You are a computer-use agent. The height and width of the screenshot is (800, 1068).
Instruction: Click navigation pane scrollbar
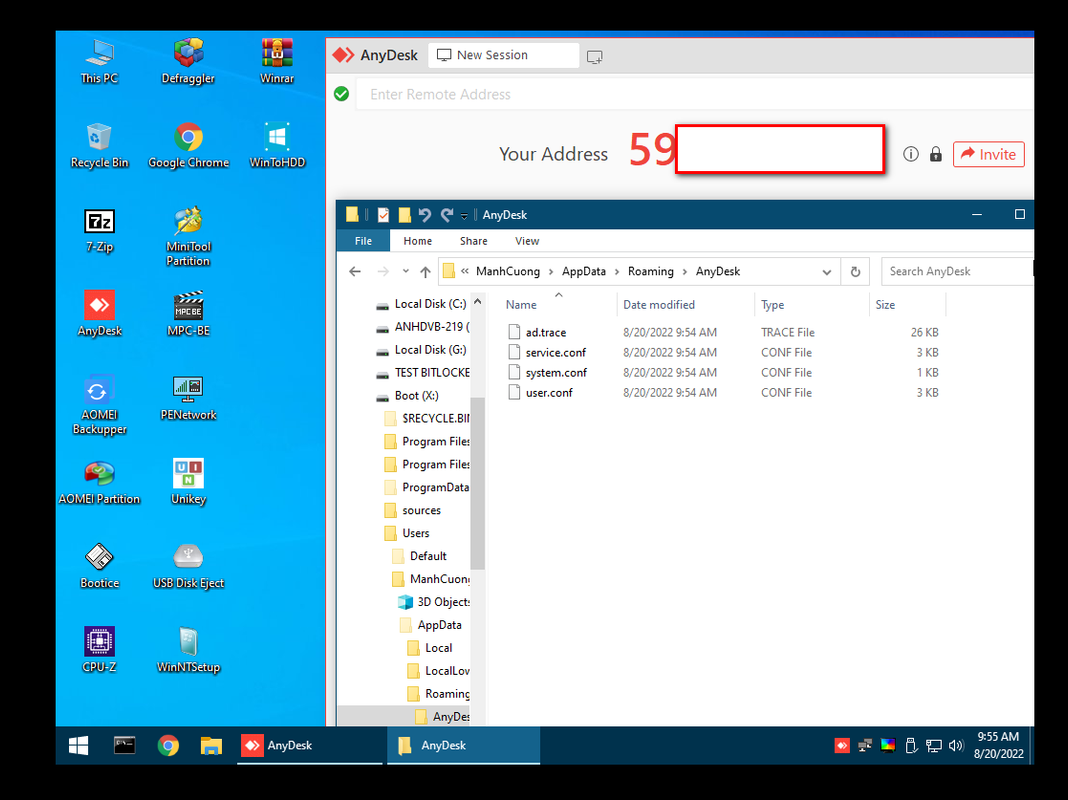pyautogui.click(x=477, y=483)
